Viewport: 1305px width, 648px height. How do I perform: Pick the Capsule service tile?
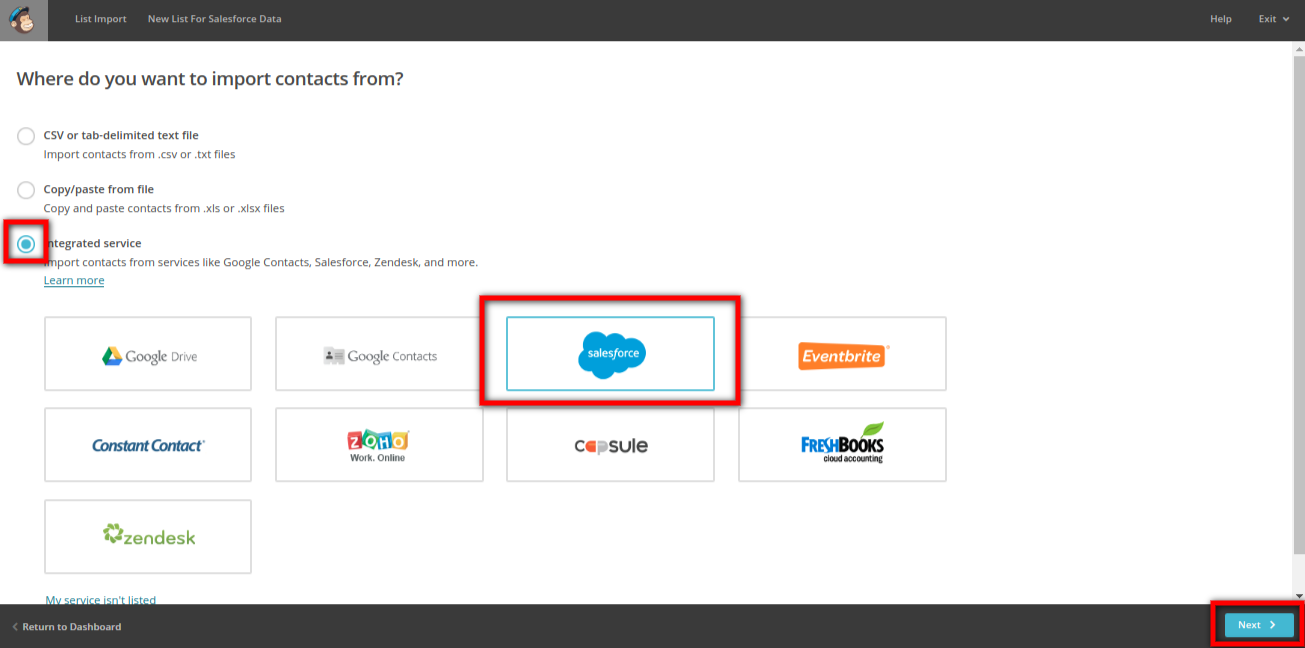click(x=610, y=445)
